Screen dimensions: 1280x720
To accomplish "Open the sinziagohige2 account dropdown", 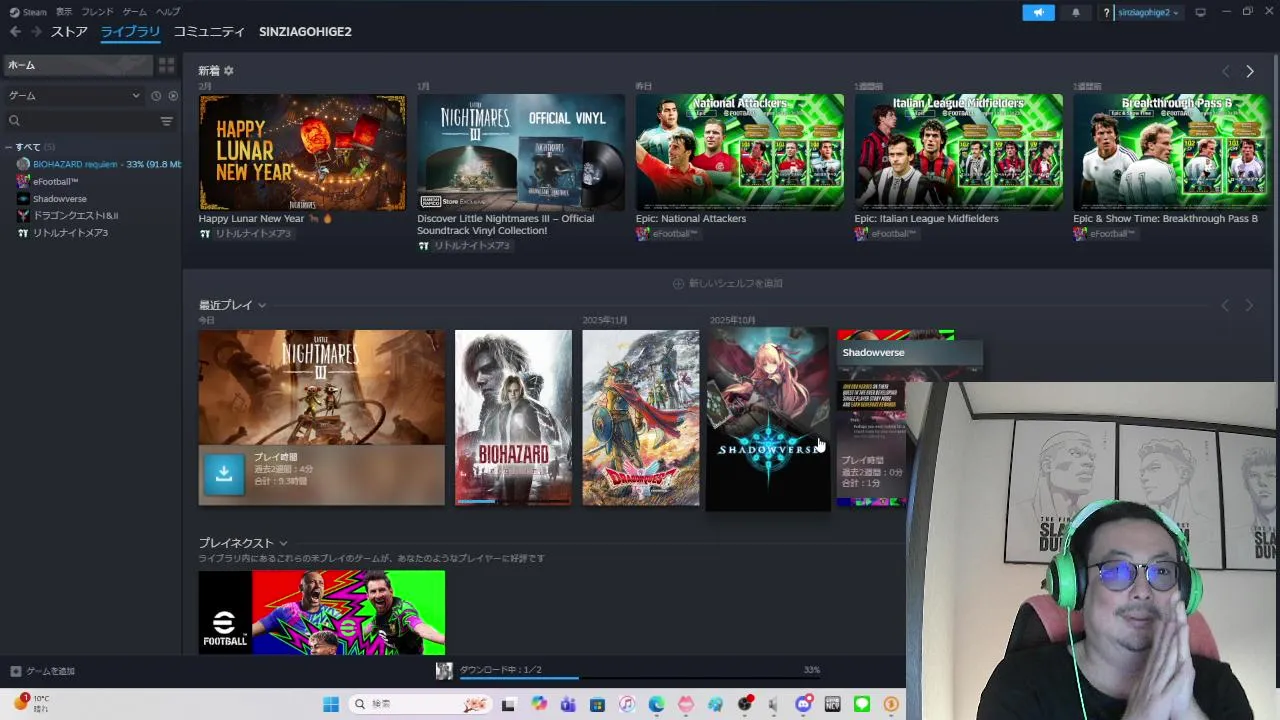I will coord(1148,12).
